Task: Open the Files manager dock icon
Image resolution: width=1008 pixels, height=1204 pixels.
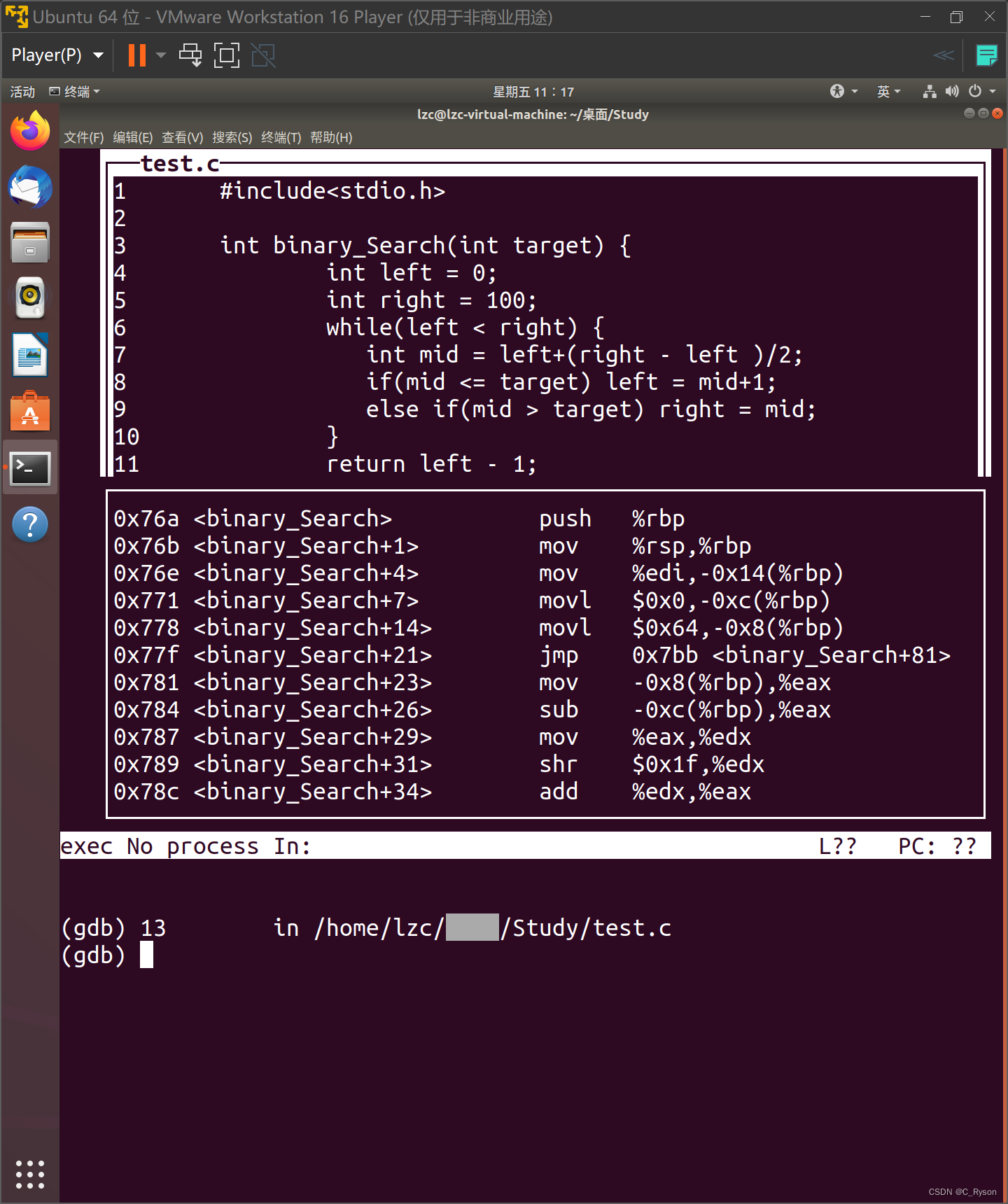Action: (x=30, y=242)
